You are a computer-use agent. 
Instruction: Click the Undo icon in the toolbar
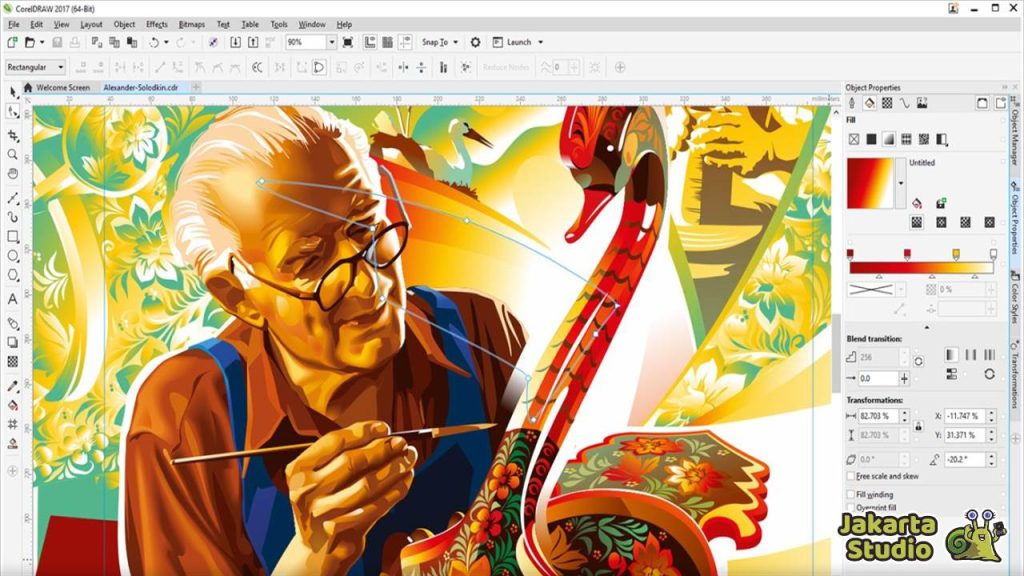[x=155, y=42]
